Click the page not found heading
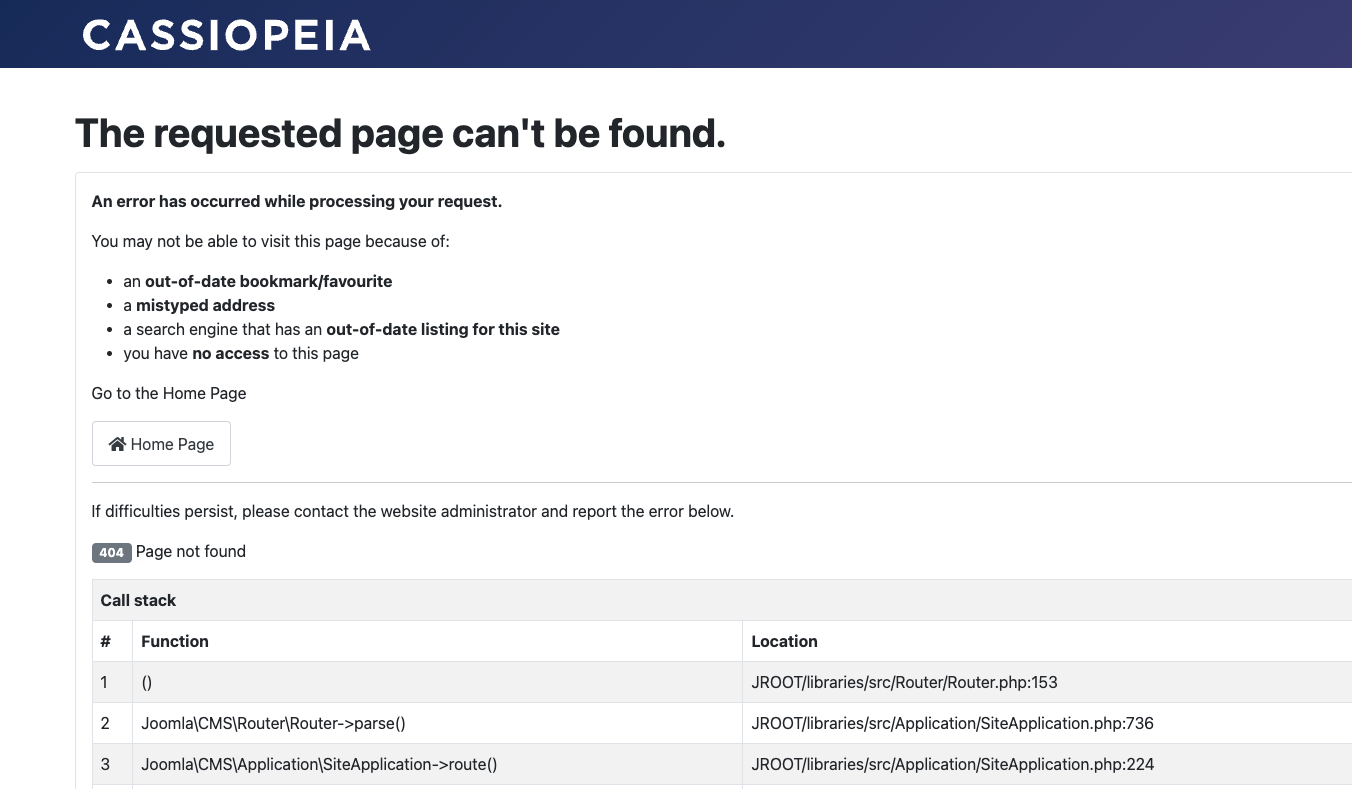Screen dimensions: 1352x789 coord(400,133)
